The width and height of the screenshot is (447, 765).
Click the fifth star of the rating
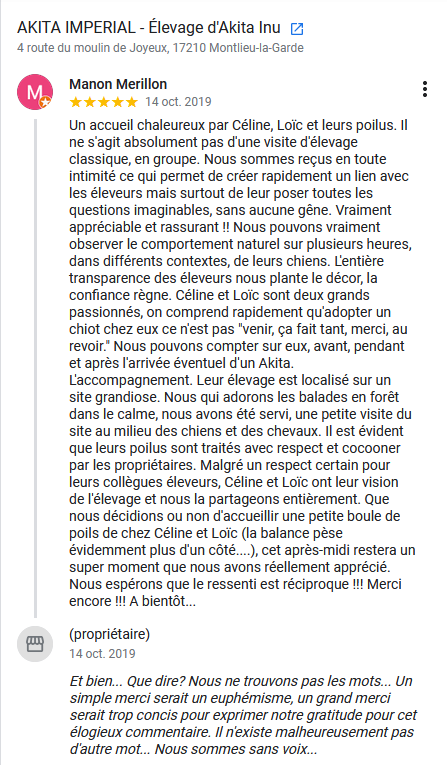click(x=132, y=102)
